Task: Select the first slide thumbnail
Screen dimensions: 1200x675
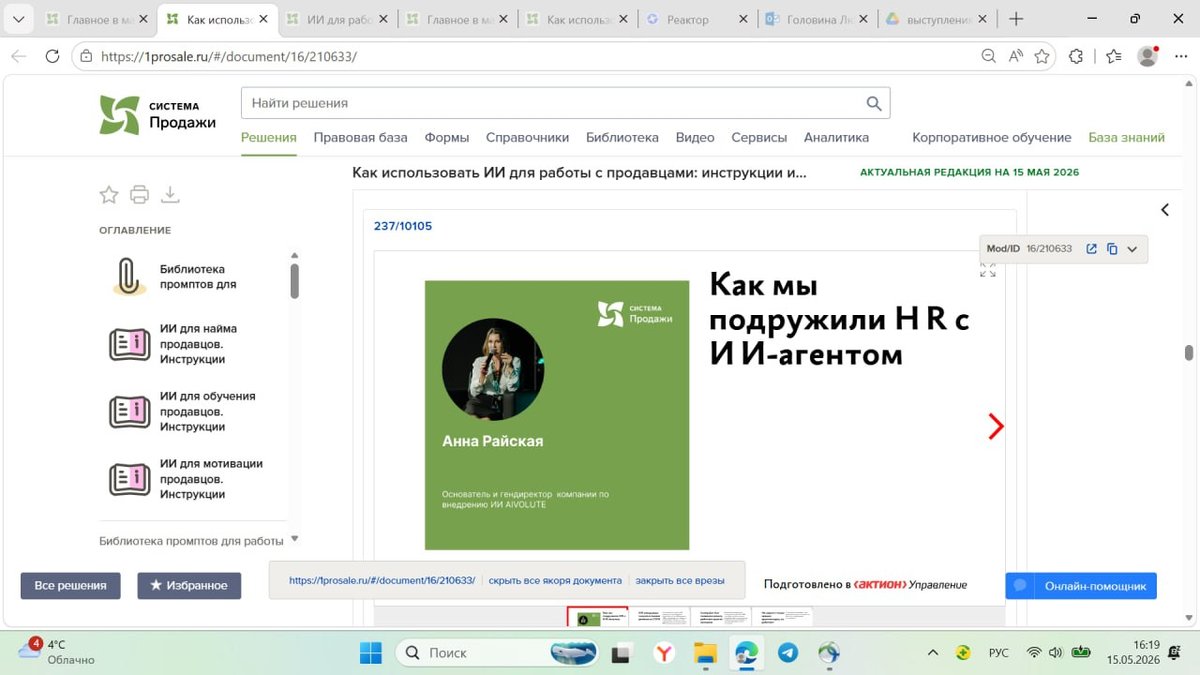Action: (598, 617)
